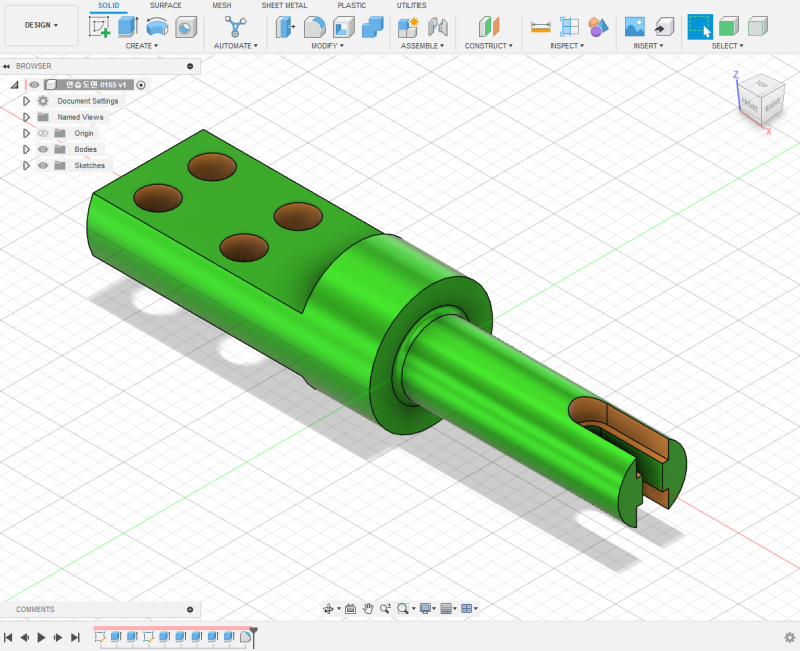Image resolution: width=800 pixels, height=651 pixels.
Task: Expand the Named Views tree node
Action: [x=27, y=117]
